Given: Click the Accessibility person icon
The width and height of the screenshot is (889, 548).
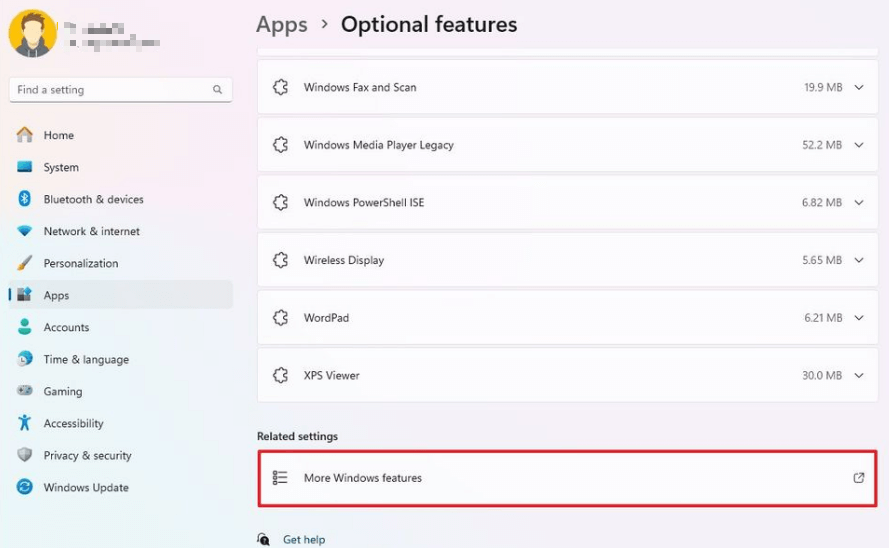Looking at the screenshot, I should 25,423.
